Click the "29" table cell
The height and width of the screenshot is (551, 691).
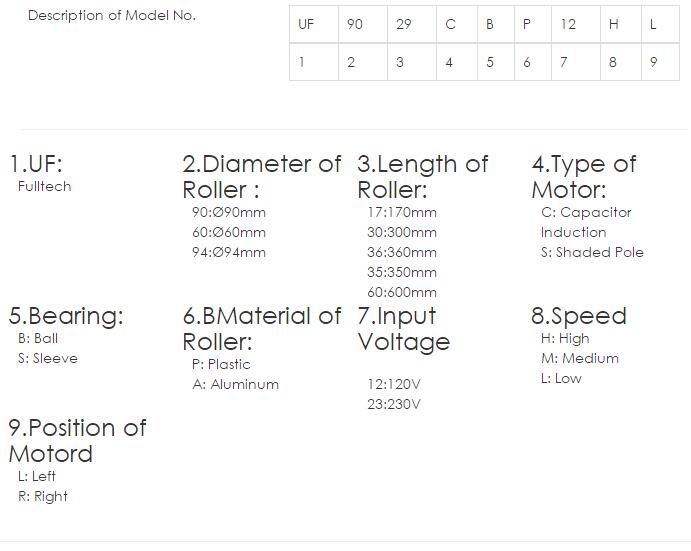tap(403, 24)
